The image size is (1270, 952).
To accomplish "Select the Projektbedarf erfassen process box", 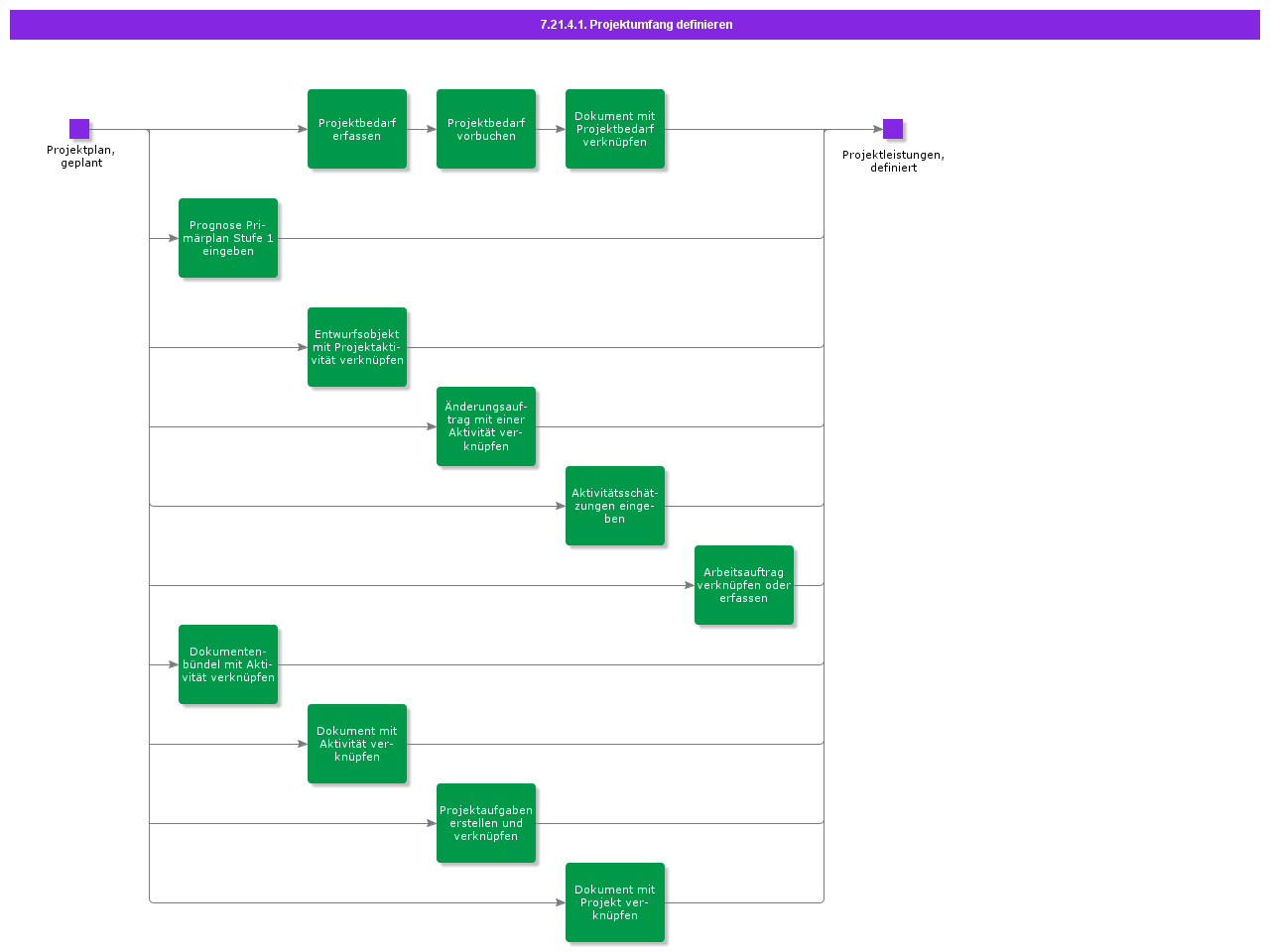I will tap(357, 129).
